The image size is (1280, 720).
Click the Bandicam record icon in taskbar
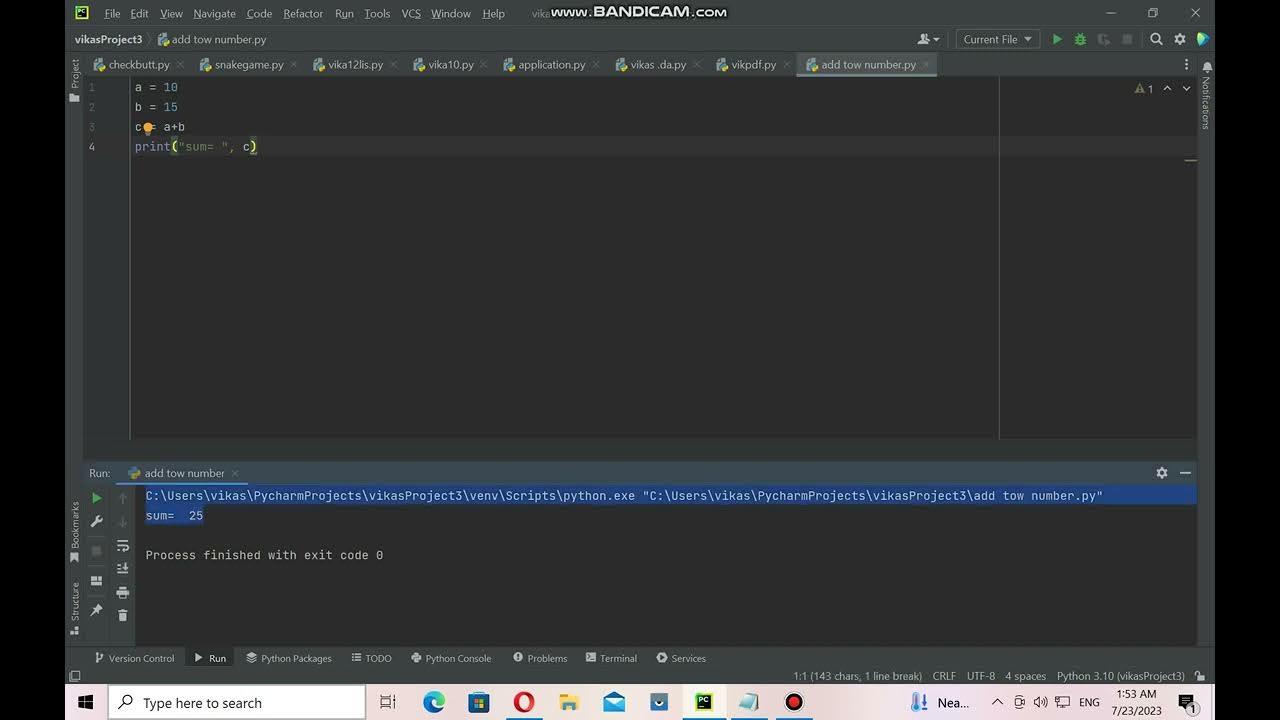794,703
